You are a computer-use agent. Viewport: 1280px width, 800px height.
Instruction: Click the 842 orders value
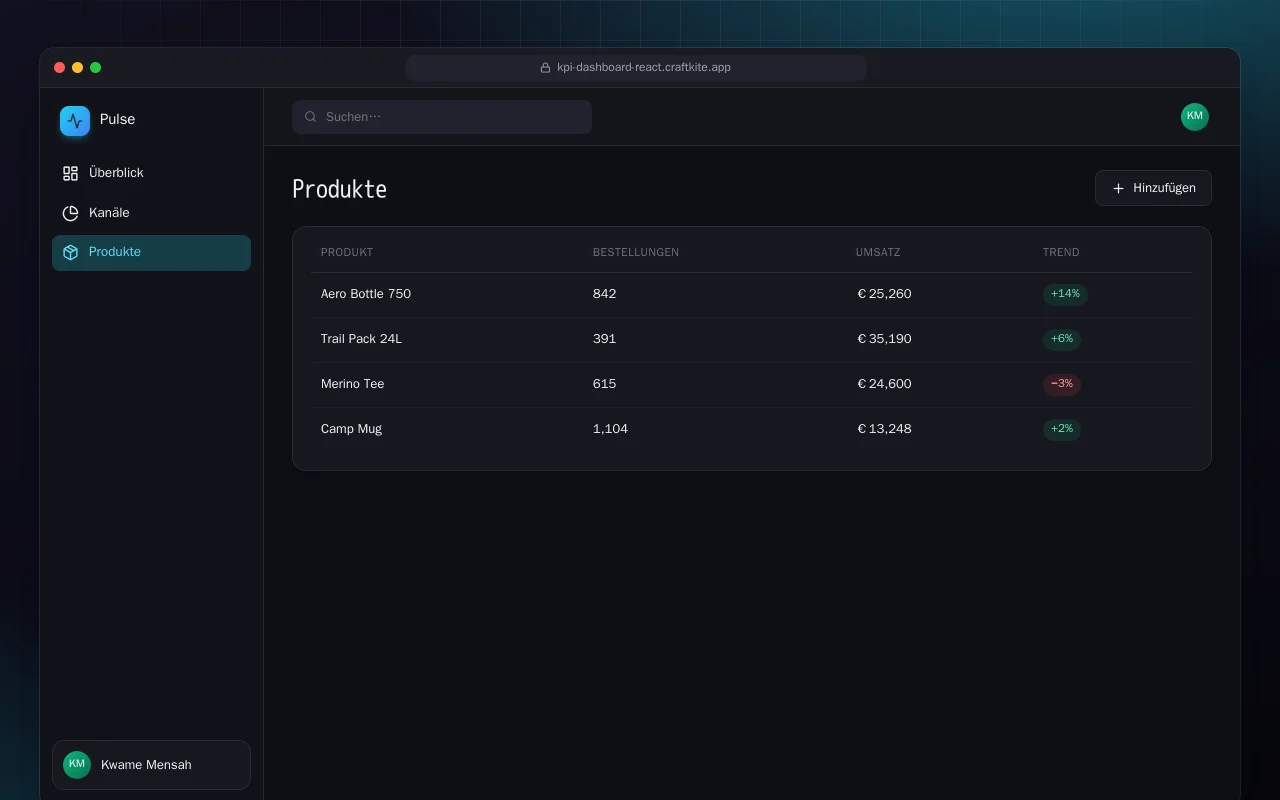(604, 294)
